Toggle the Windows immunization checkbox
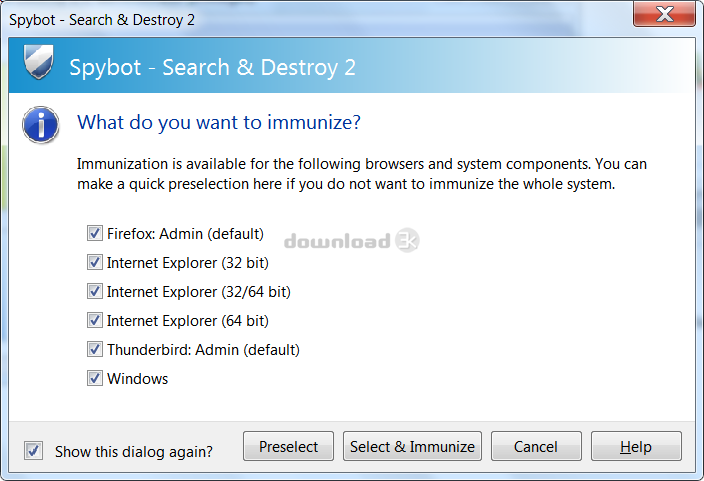This screenshot has height=481, width=704. click(95, 379)
